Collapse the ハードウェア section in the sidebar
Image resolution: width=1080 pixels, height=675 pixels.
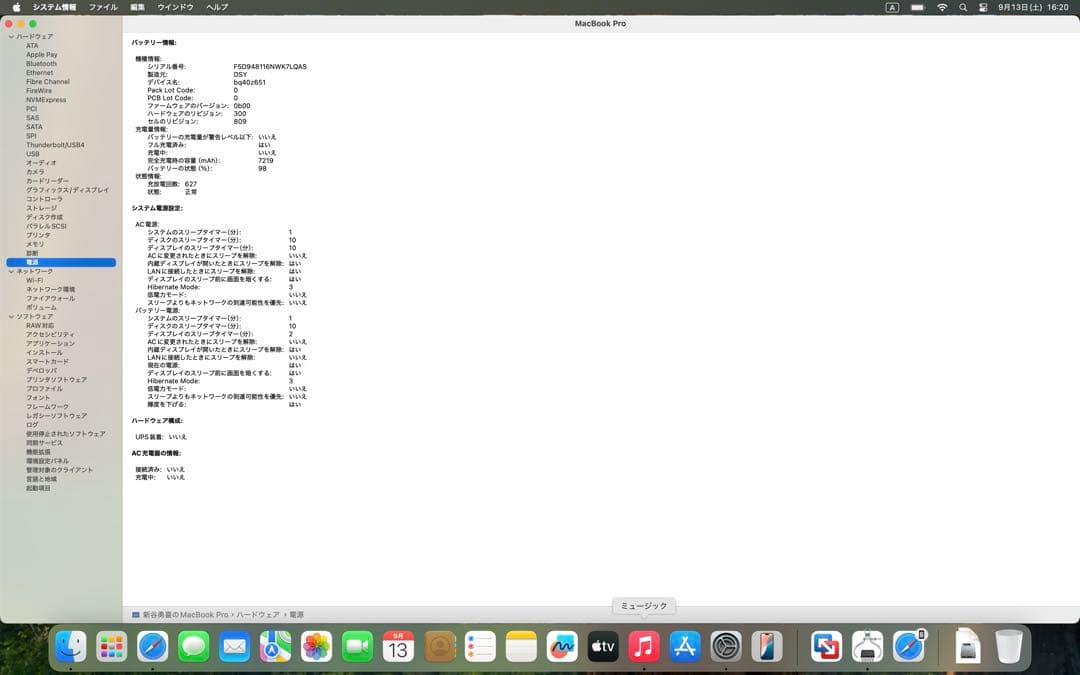(x=11, y=37)
